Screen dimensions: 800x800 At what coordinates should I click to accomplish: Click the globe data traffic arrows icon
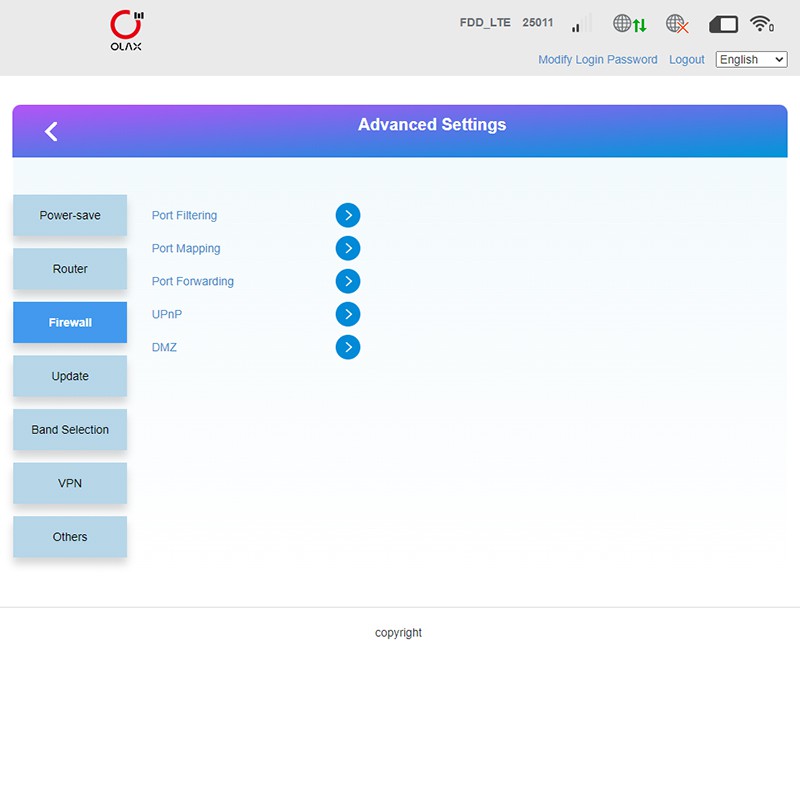[x=629, y=24]
